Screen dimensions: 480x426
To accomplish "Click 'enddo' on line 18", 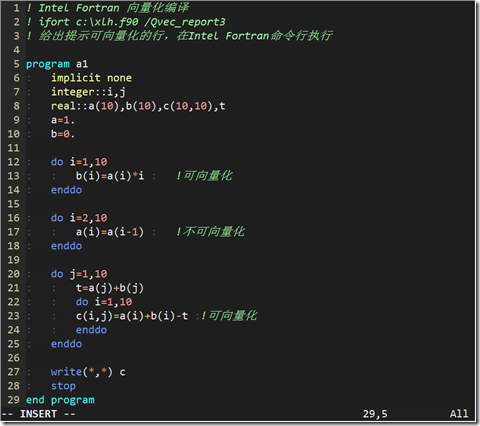I will pos(66,246).
